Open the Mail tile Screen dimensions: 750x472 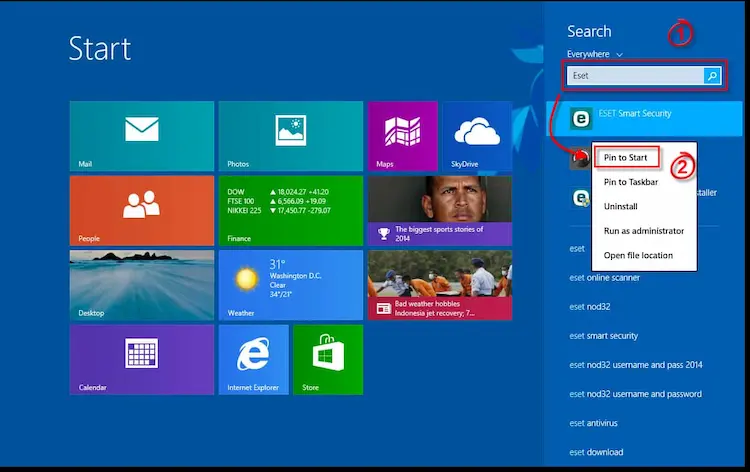pyautogui.click(x=142, y=136)
